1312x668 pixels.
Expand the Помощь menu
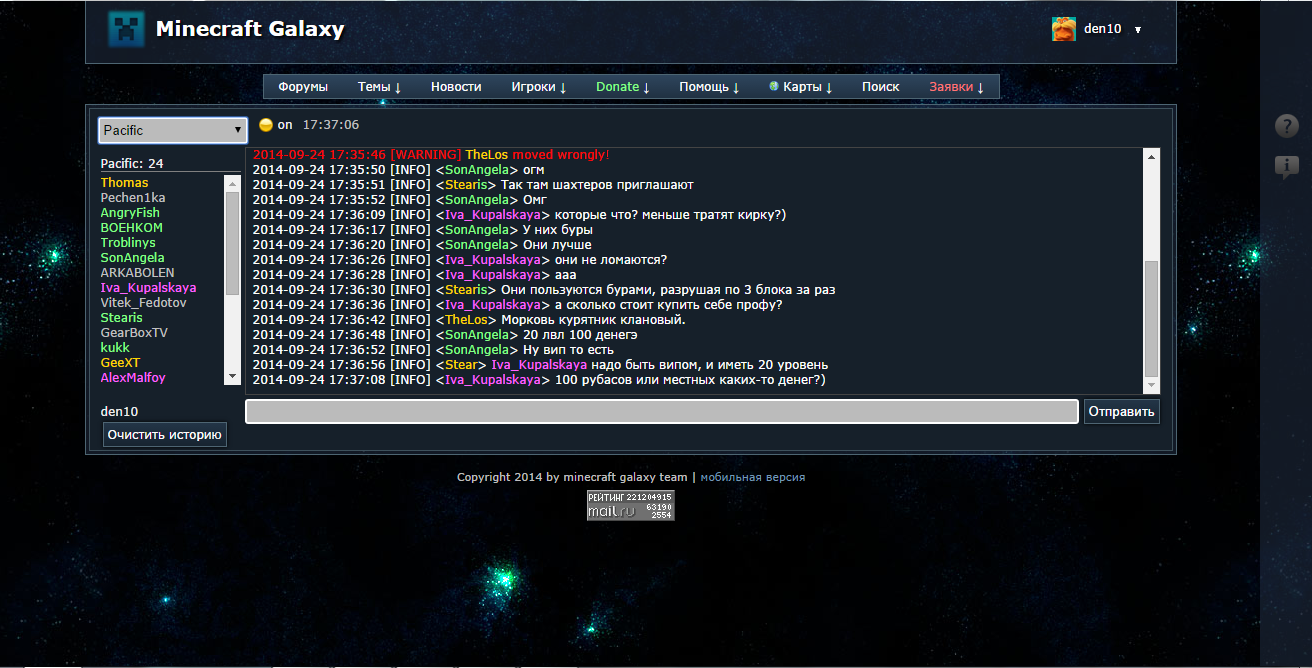pyautogui.click(x=709, y=87)
